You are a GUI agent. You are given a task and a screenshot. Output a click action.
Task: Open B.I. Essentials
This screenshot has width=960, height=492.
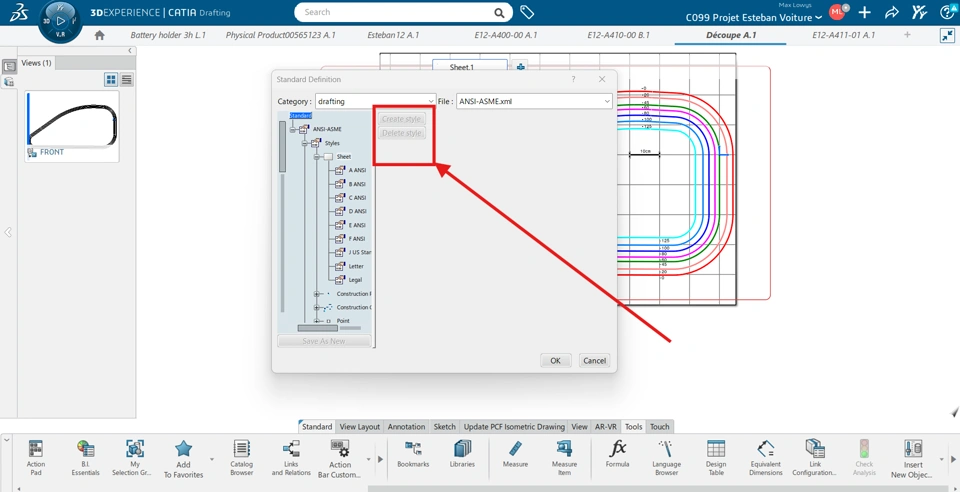[86, 458]
